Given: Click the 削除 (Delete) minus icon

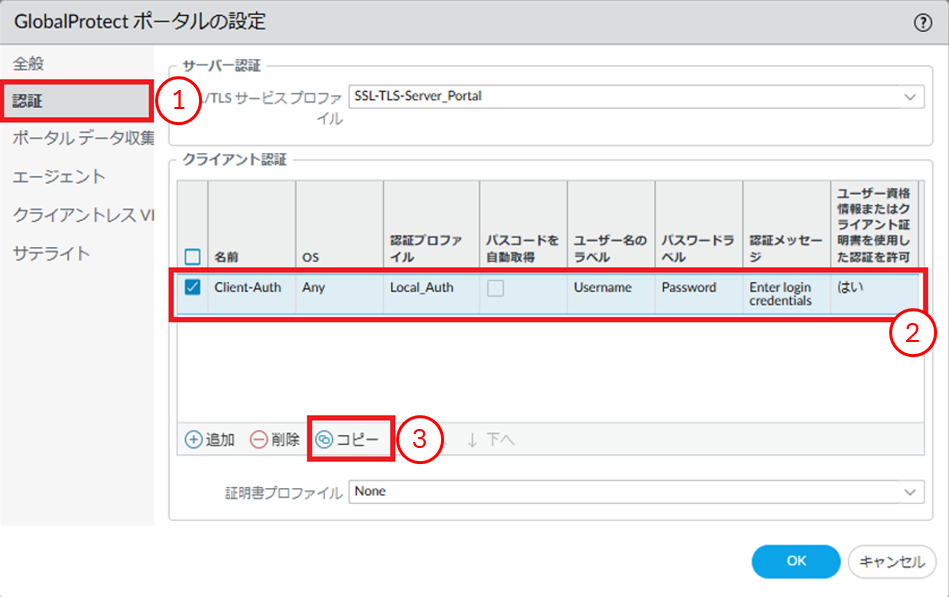Looking at the screenshot, I should click(259, 439).
